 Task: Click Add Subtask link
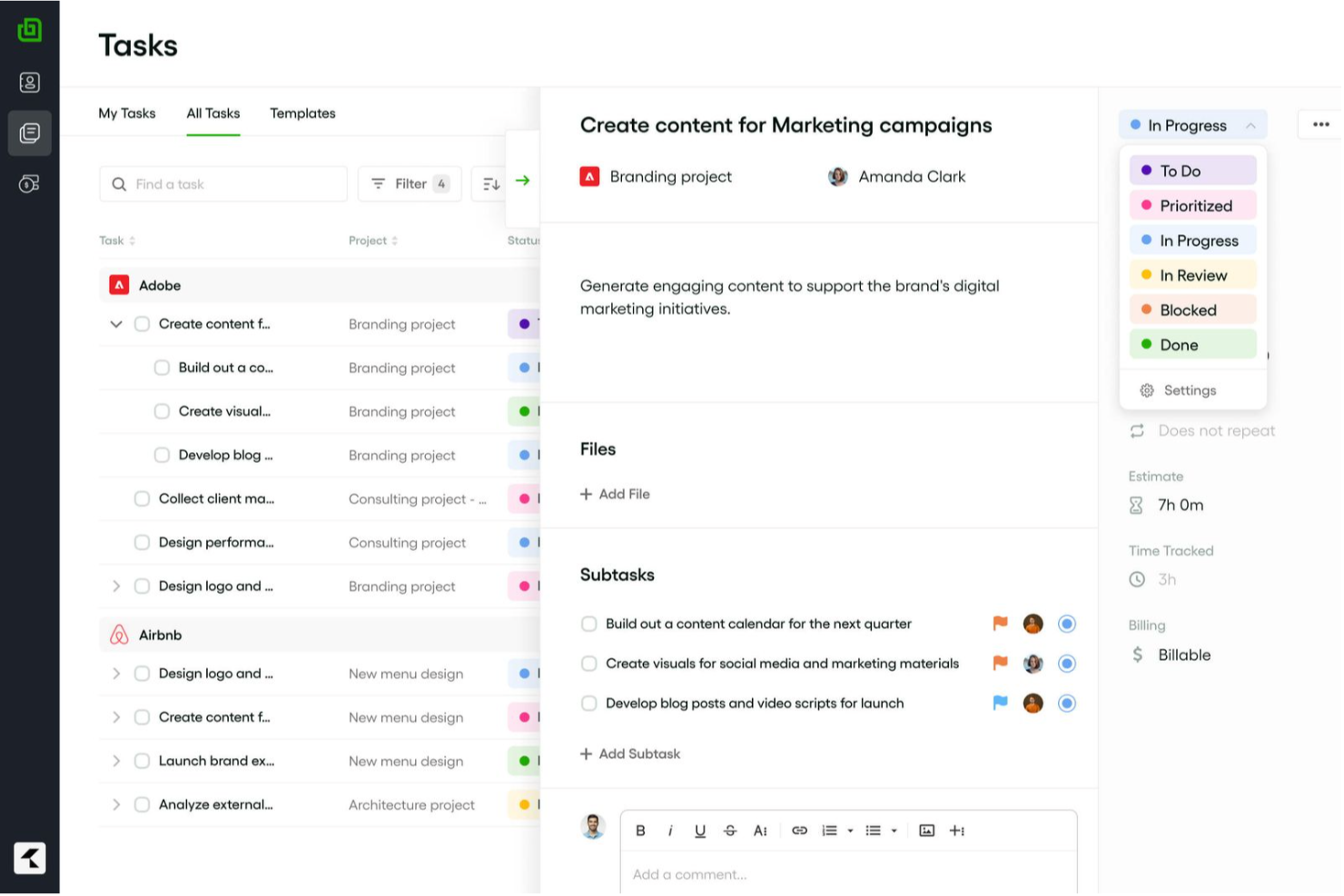(630, 753)
